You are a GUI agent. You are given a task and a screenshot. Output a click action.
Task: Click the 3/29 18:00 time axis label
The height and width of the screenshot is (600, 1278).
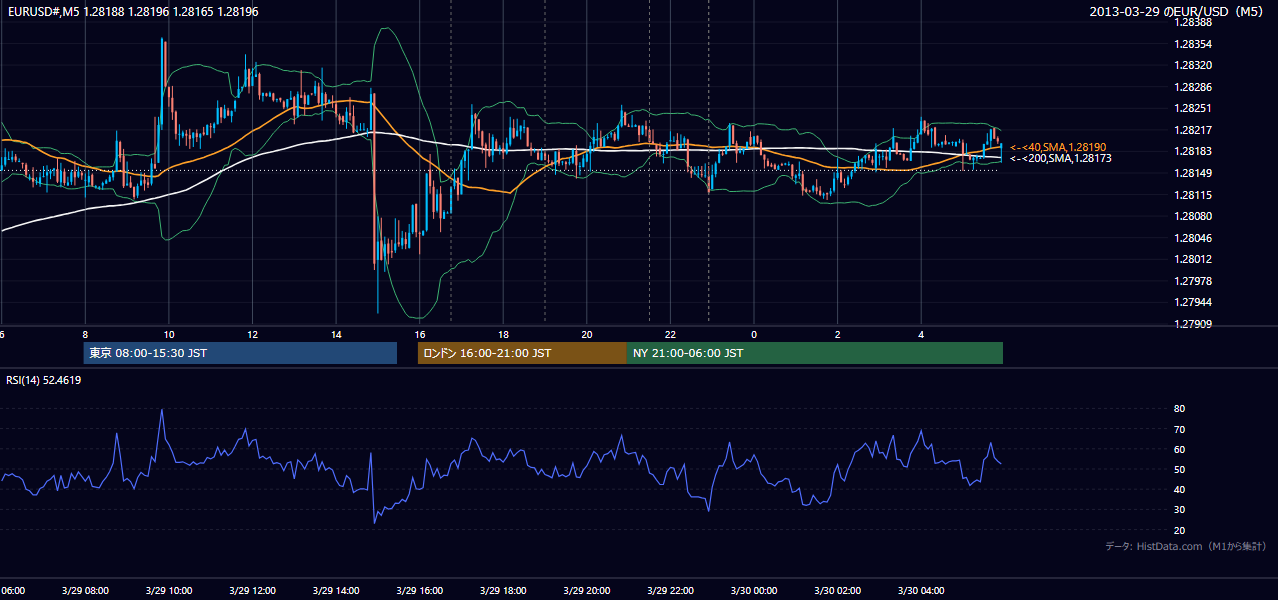coord(503,591)
